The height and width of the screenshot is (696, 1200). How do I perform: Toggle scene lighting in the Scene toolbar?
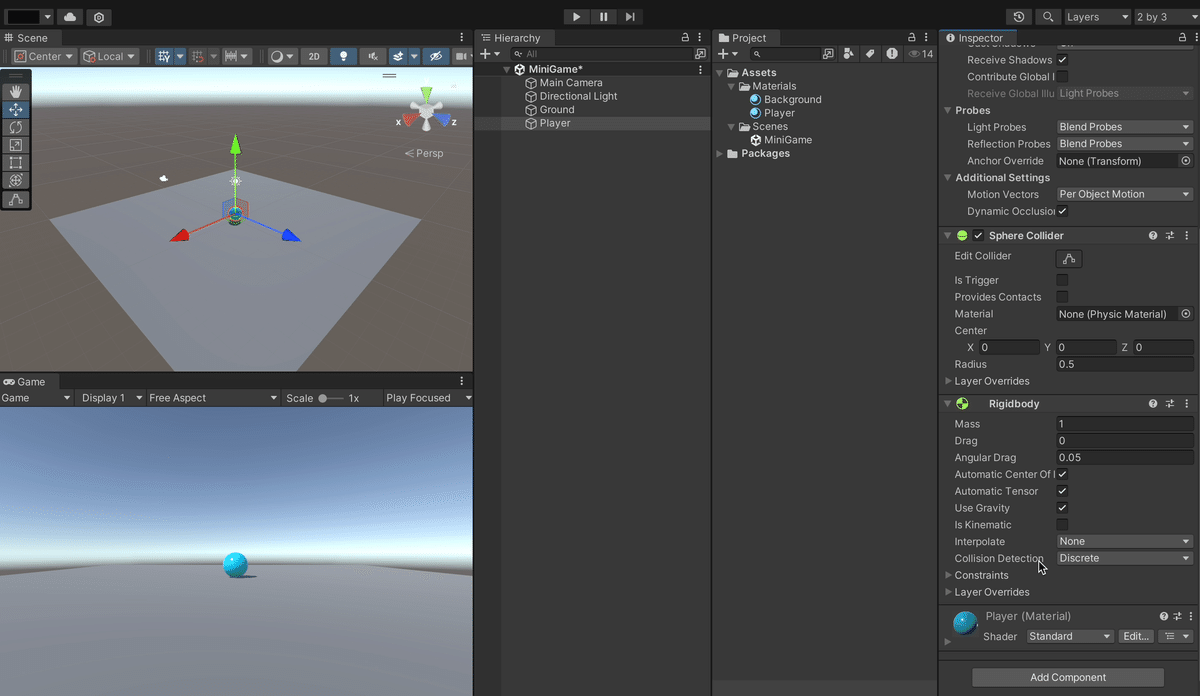[x=343, y=56]
